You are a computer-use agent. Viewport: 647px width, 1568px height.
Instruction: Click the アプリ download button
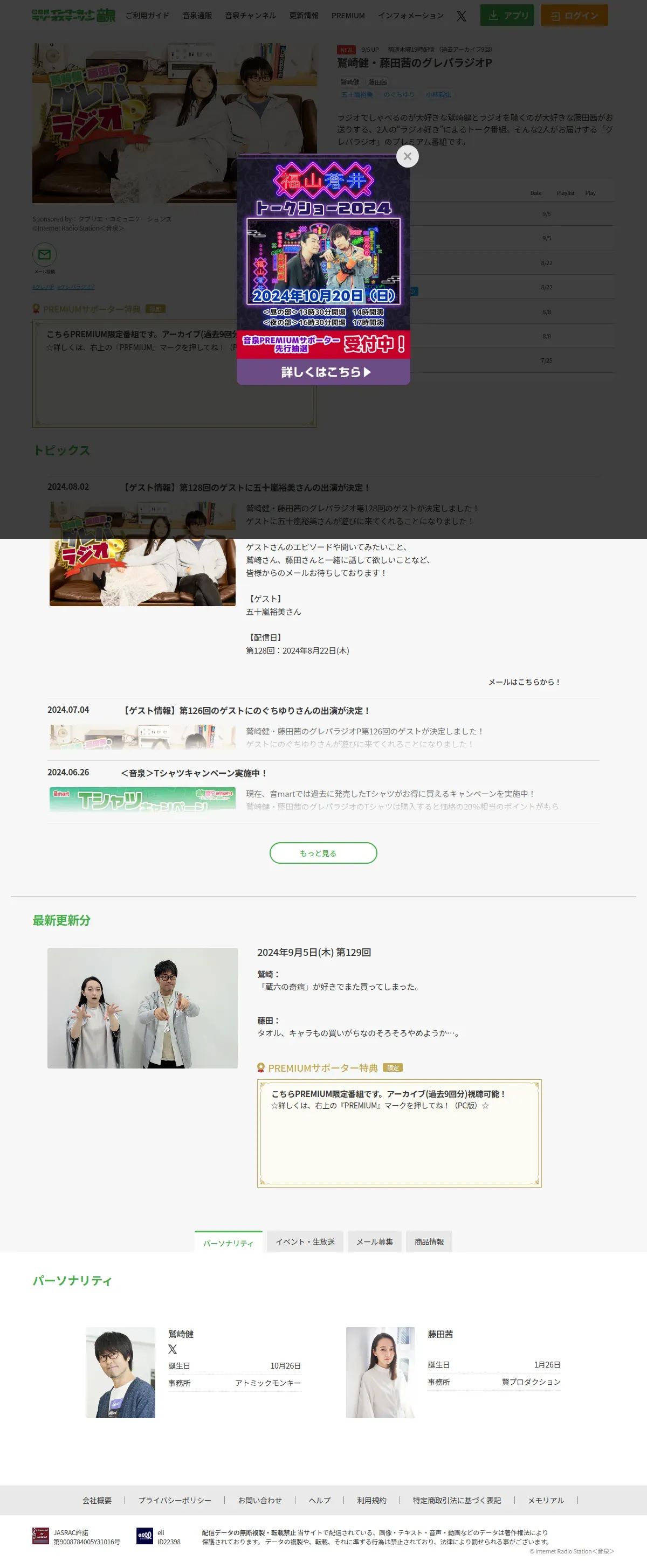pos(507,15)
